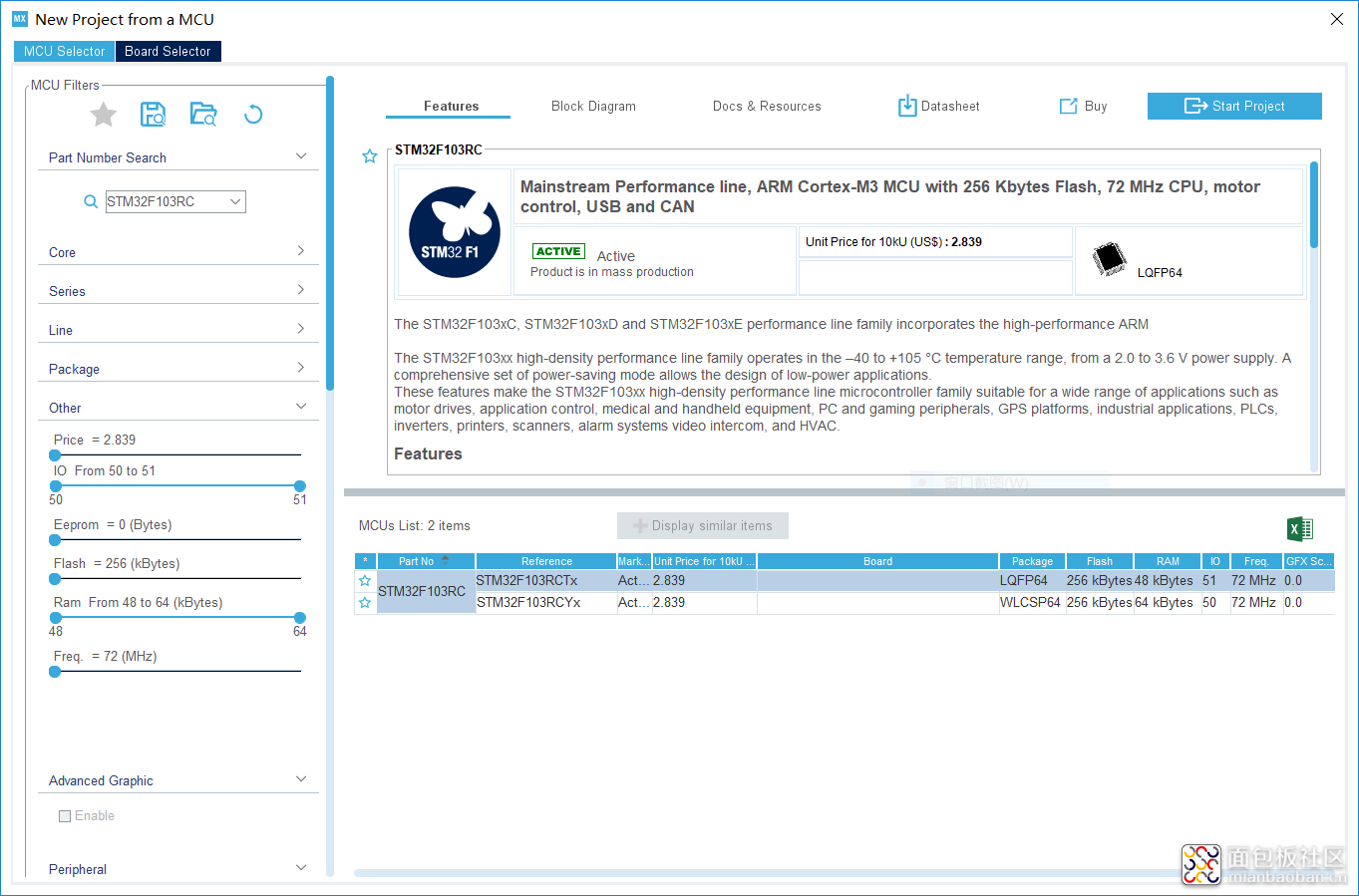Click the Buy button
The width and height of the screenshot is (1359, 896).
1084,106
